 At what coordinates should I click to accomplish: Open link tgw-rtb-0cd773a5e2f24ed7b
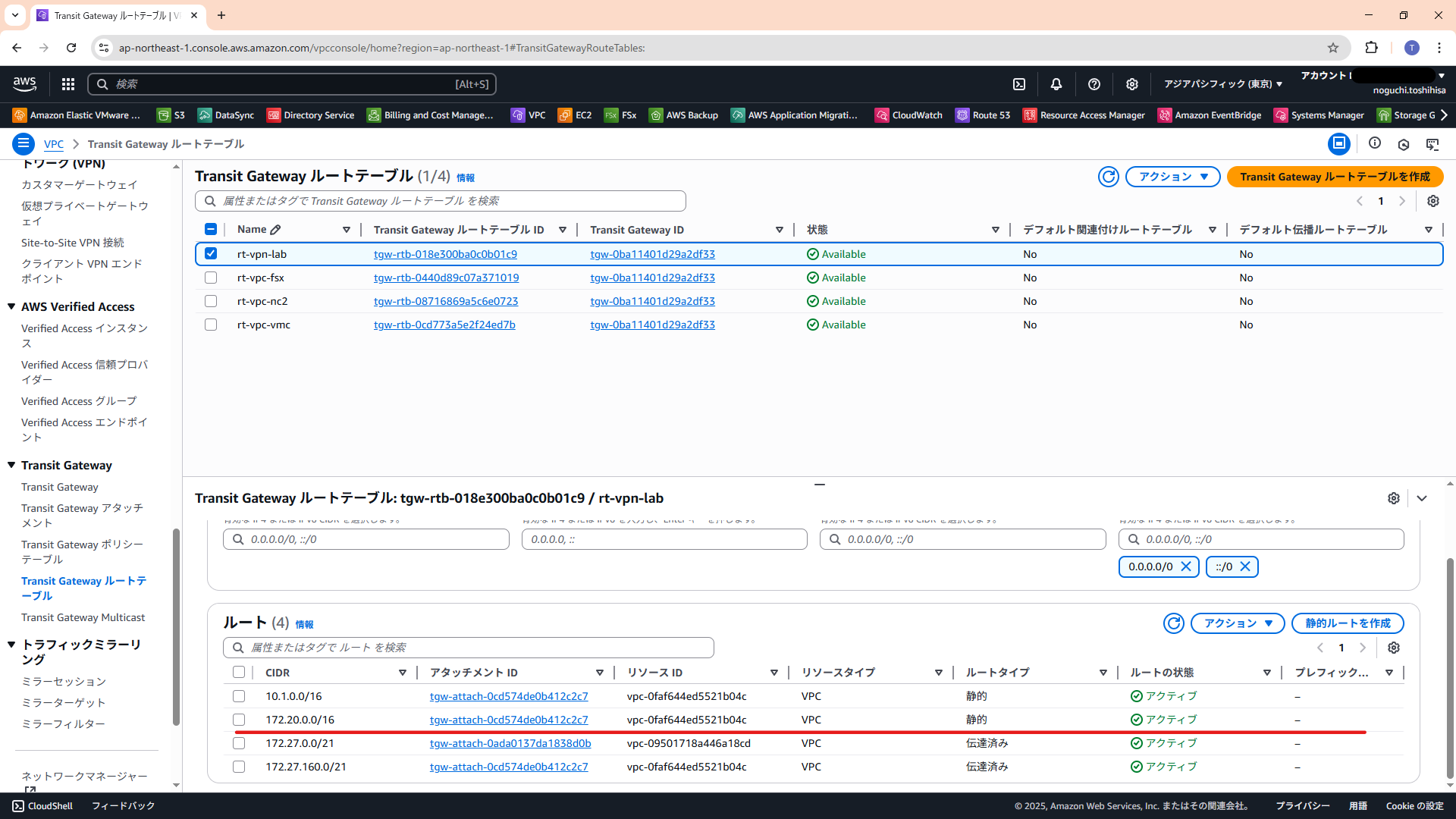click(x=444, y=325)
